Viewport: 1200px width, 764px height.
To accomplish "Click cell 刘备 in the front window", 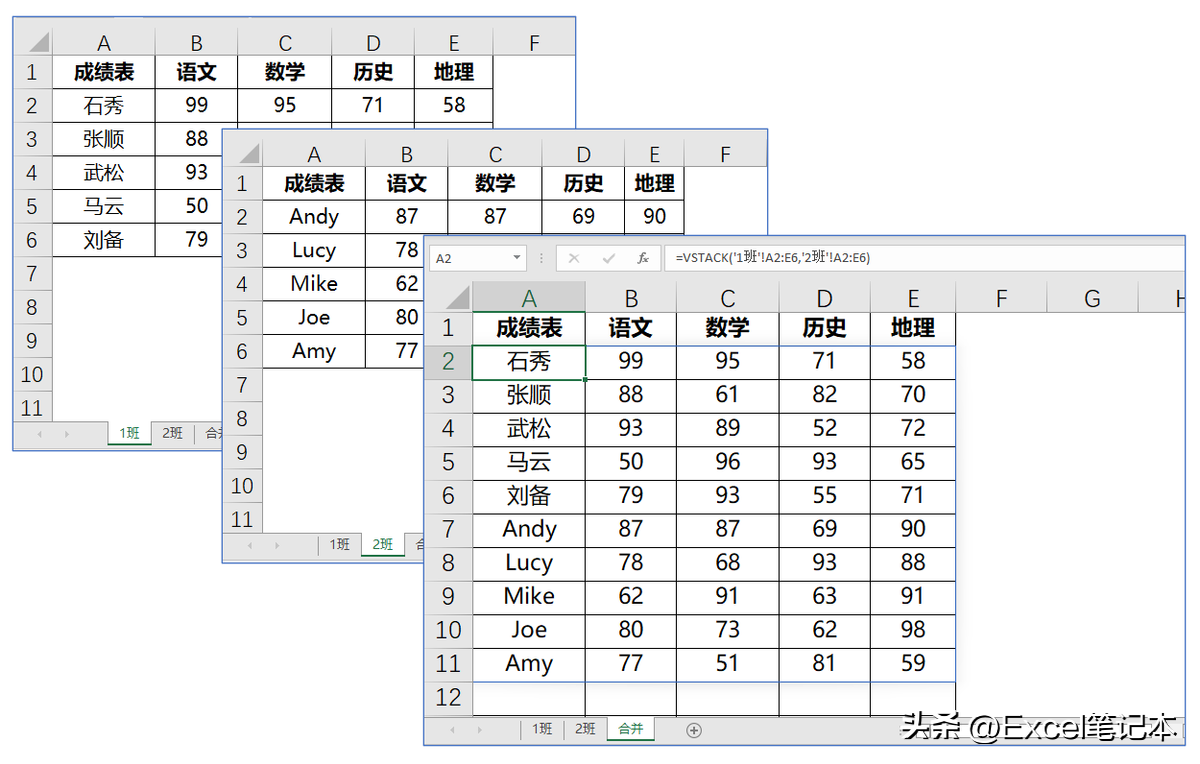I will (x=529, y=495).
